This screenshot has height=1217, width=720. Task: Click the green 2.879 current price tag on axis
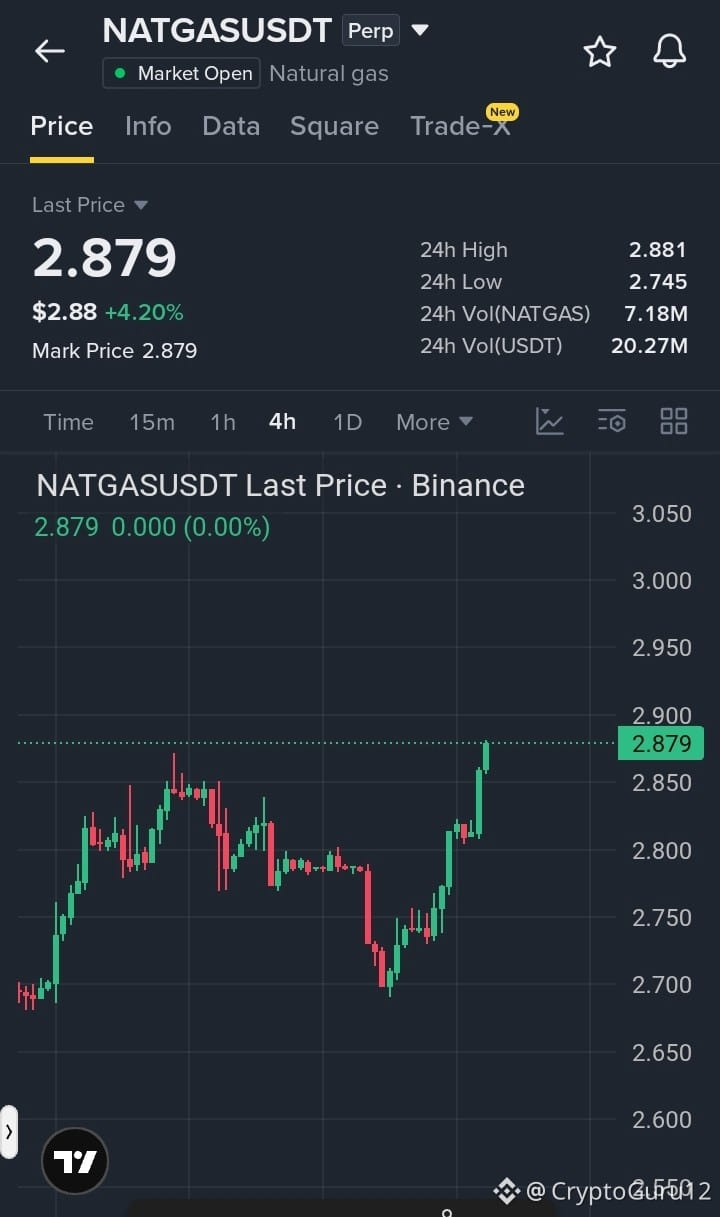[x=661, y=743]
